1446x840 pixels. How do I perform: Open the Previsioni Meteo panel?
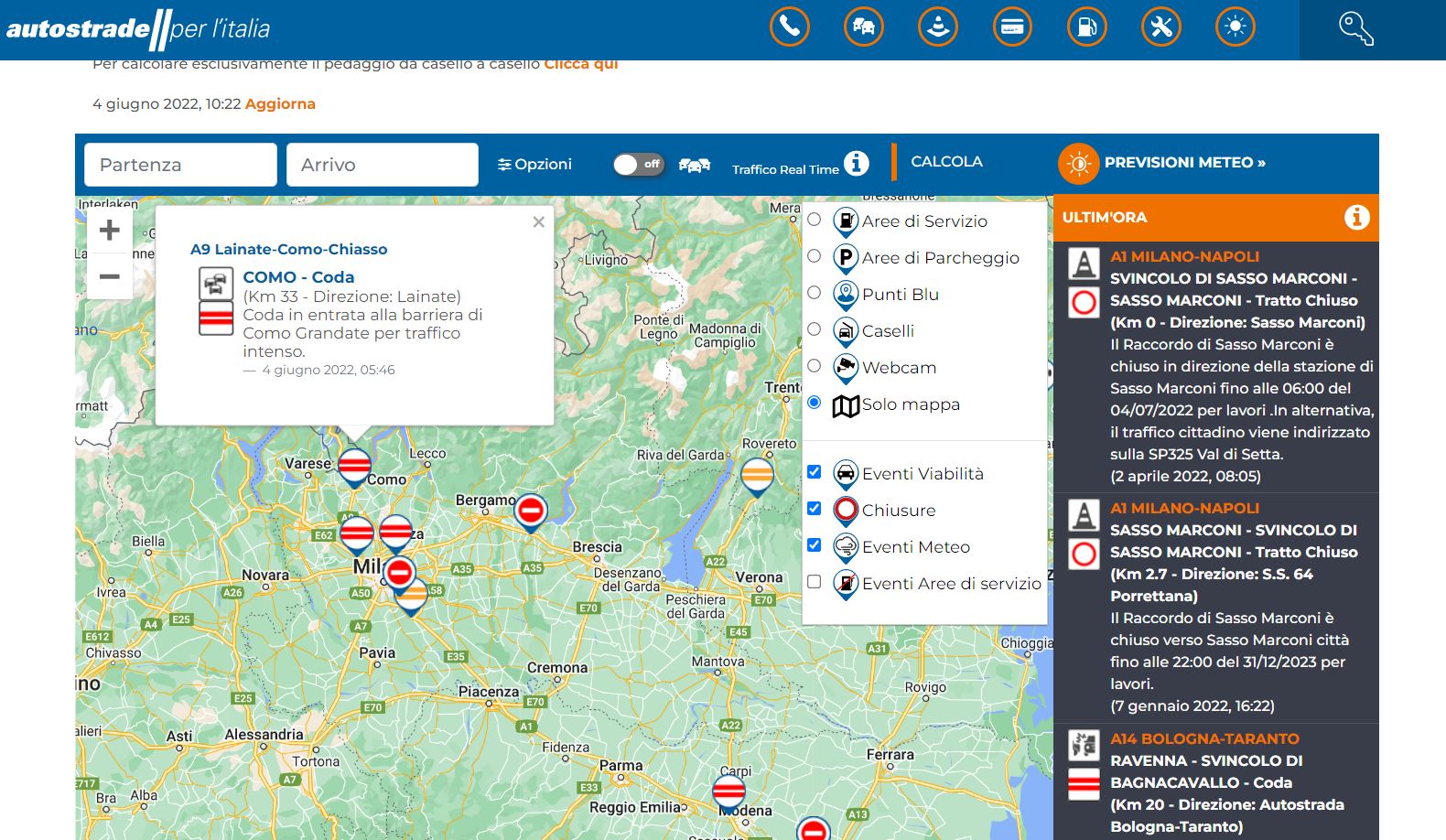[1183, 163]
